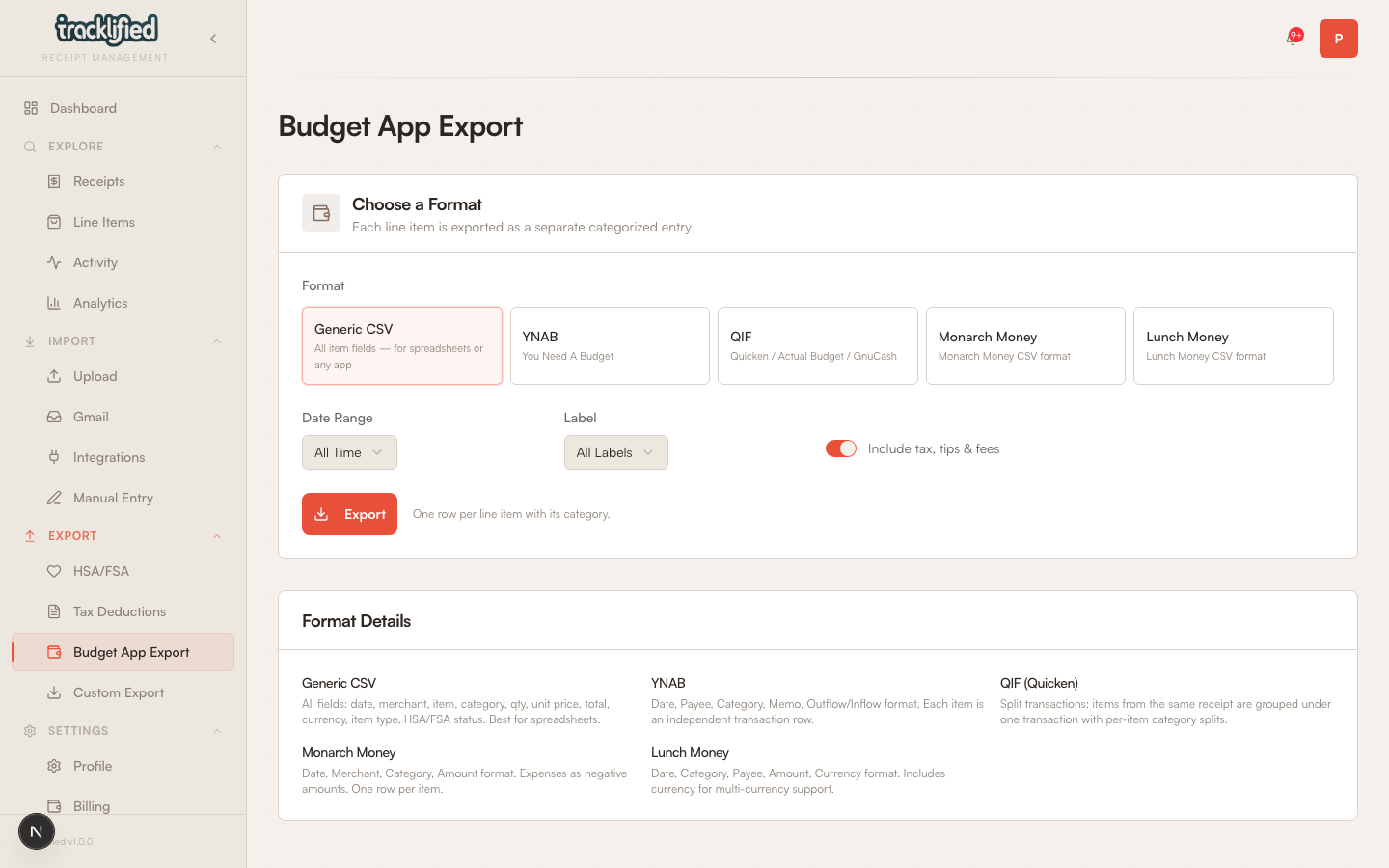Click the Budget App Export heading

tap(400, 126)
